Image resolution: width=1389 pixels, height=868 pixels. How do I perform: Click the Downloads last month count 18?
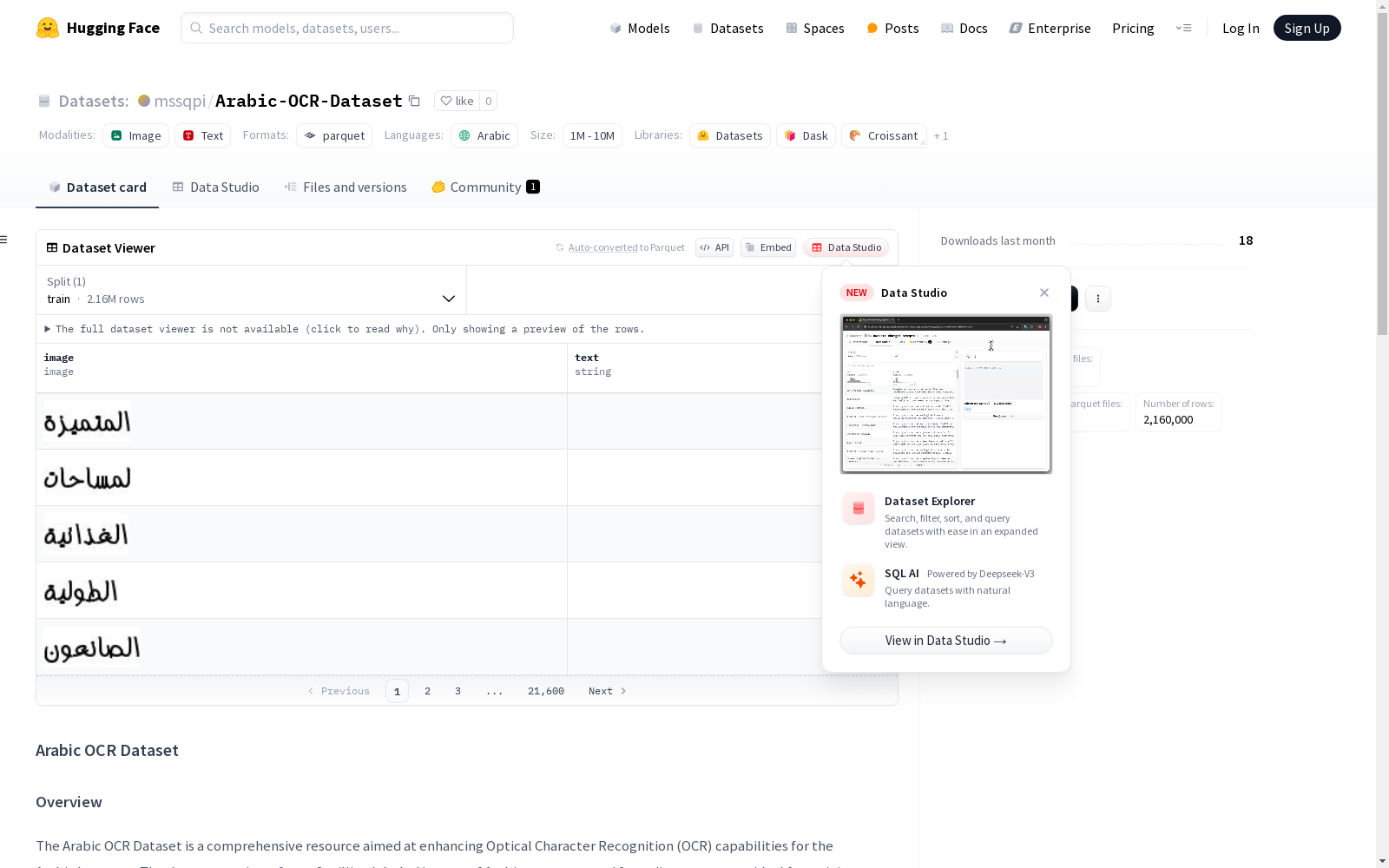click(1246, 240)
